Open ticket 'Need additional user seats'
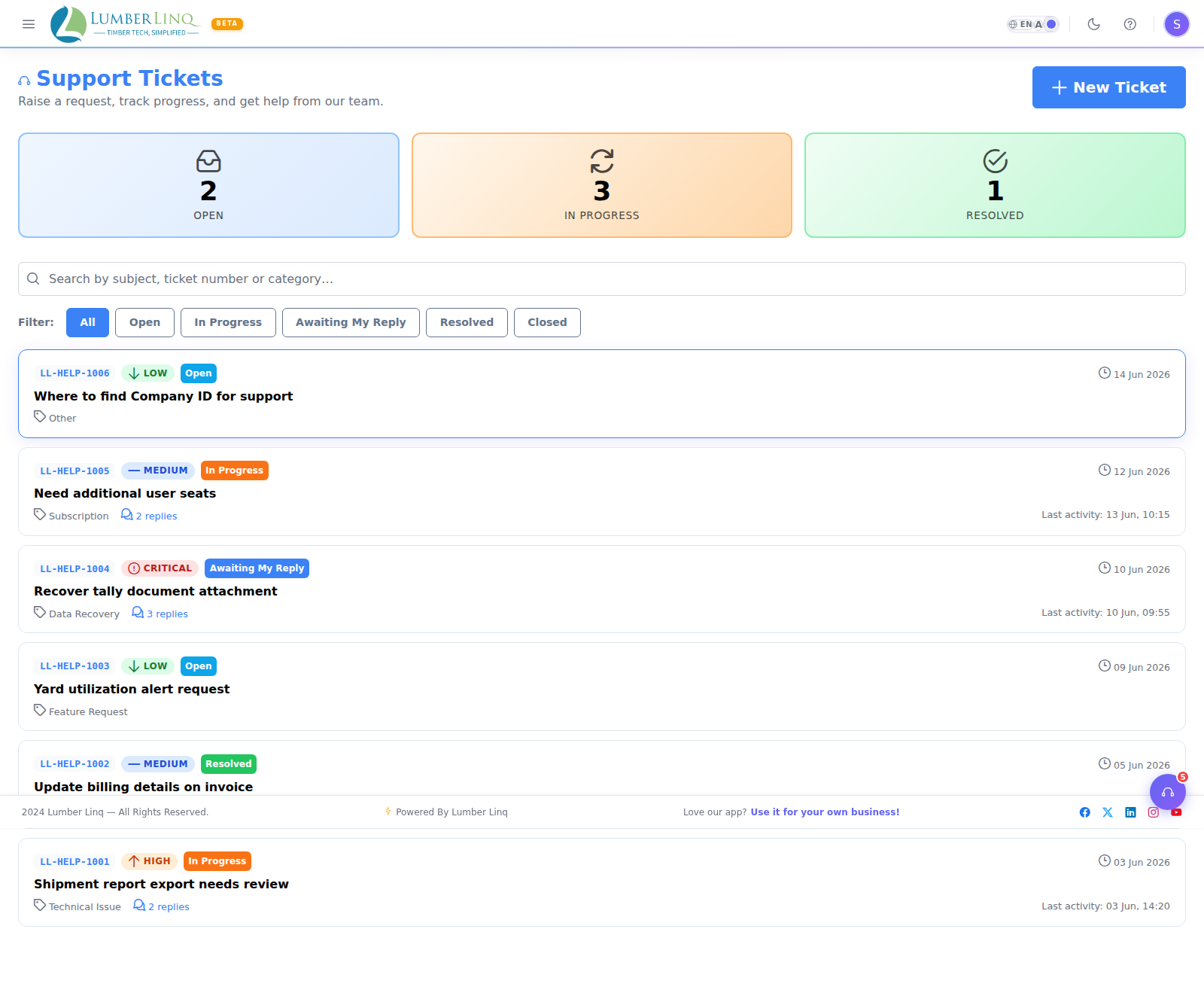Viewport: 1204px width, 1002px height. pos(125,493)
